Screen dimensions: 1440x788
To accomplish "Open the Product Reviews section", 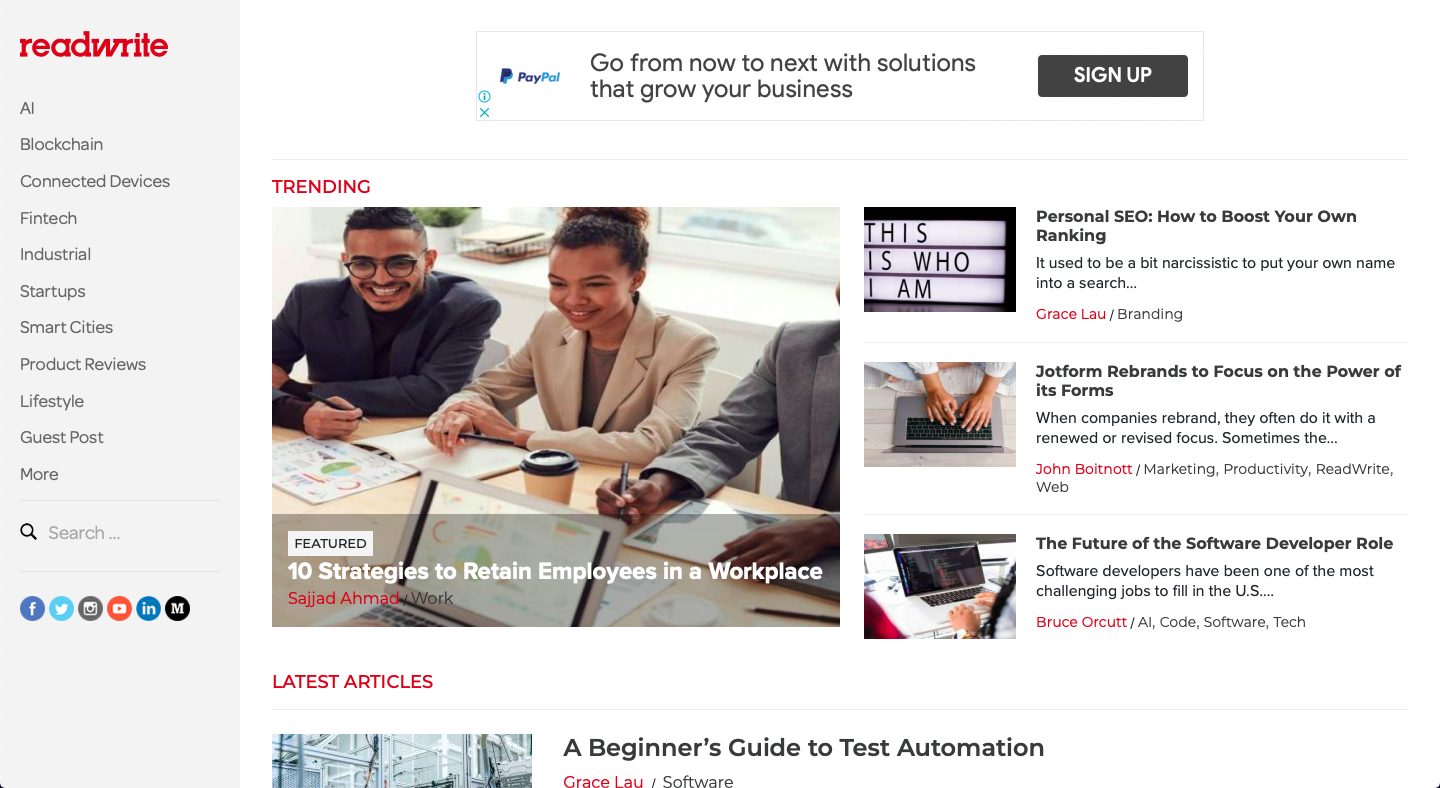I will (x=83, y=364).
